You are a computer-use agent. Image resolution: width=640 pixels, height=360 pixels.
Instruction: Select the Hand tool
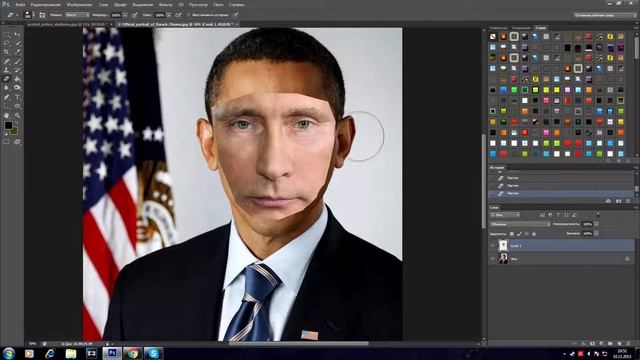(7, 116)
